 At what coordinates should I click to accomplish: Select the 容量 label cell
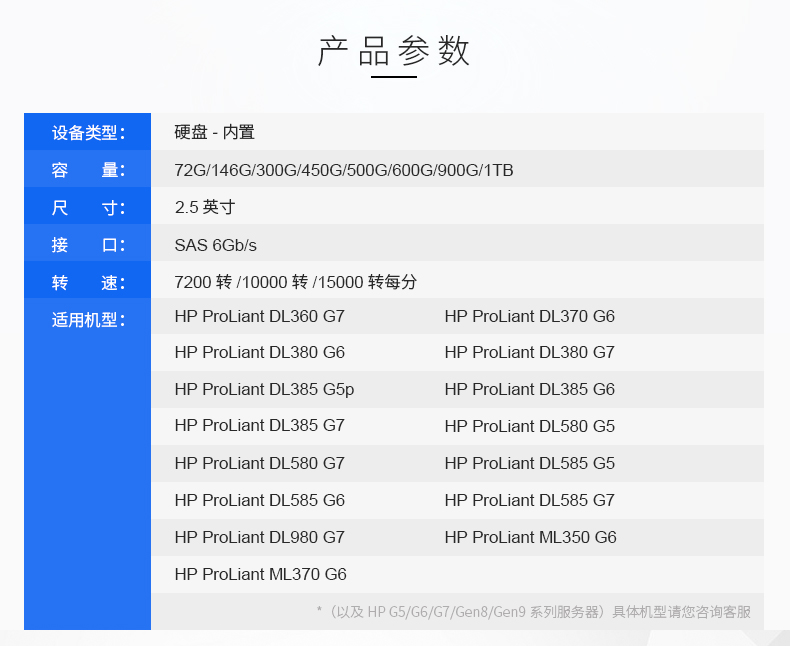(x=88, y=170)
